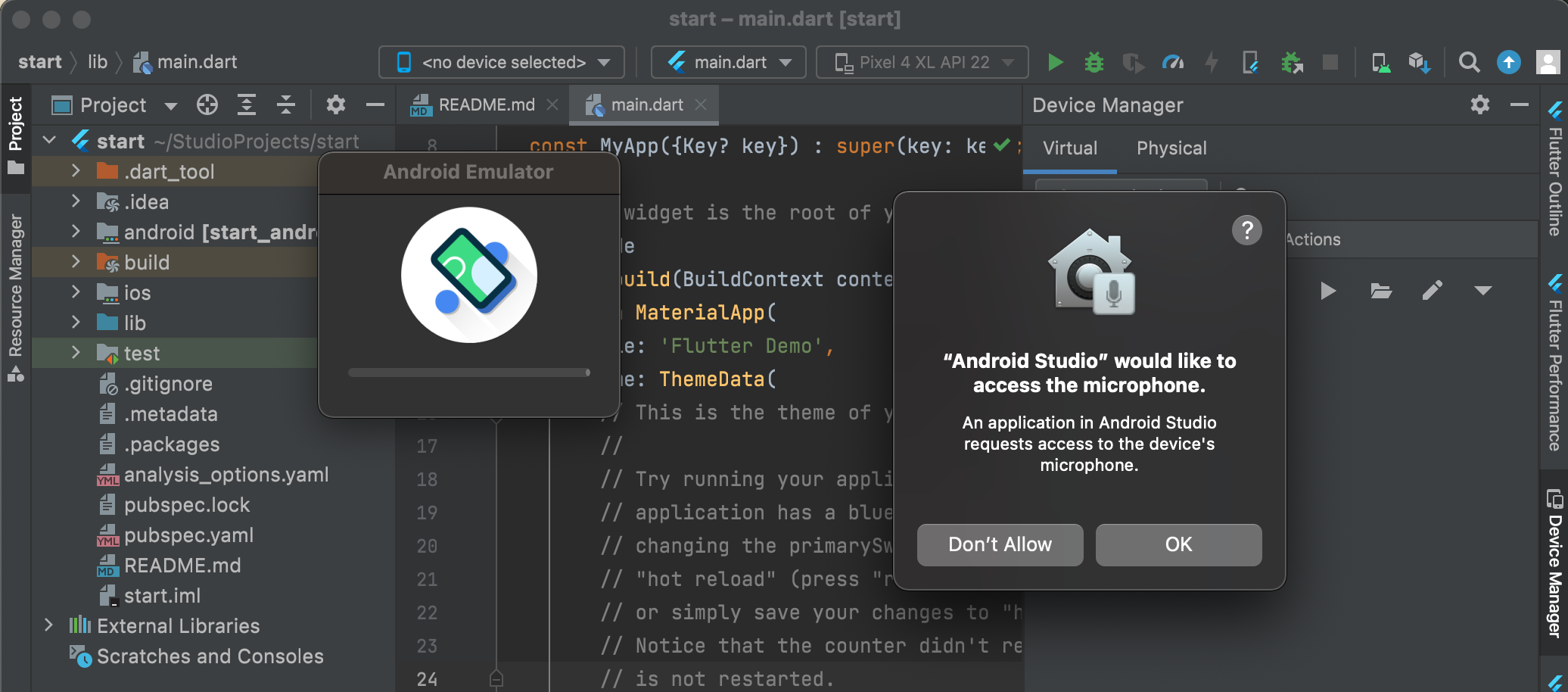Screen dimensions: 1568x692
Task: Open device folder on disk icon
Action: 1381,291
